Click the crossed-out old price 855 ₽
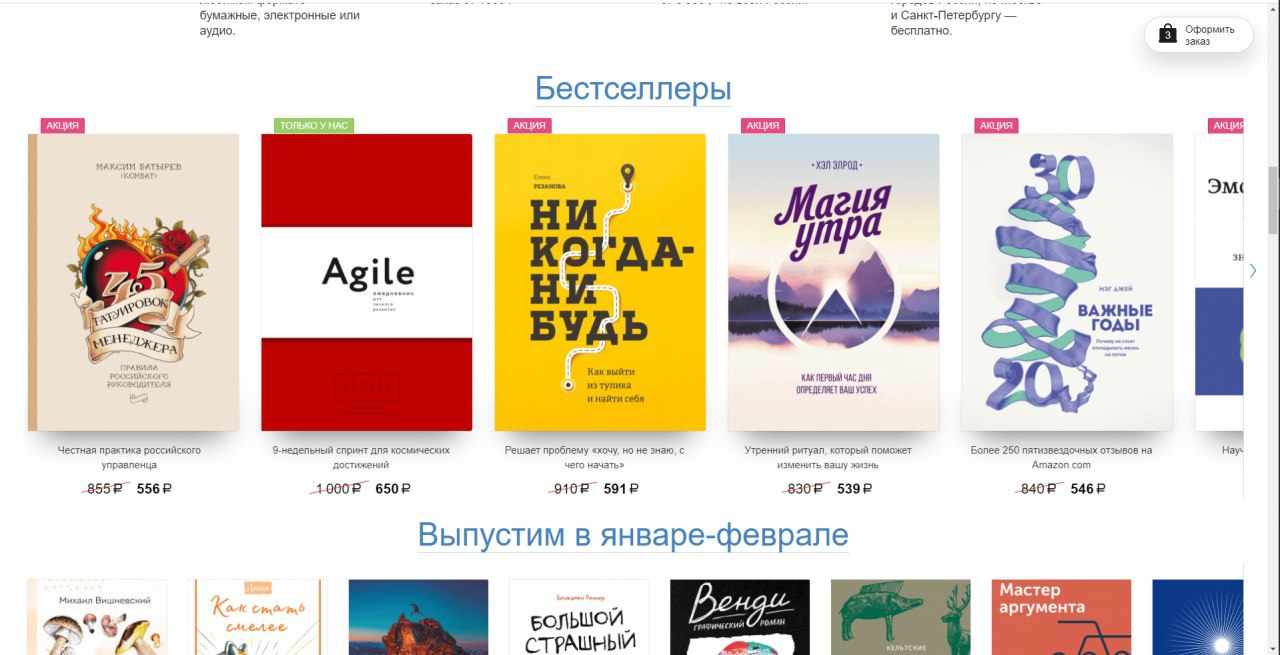The image size is (1280, 655). (104, 489)
